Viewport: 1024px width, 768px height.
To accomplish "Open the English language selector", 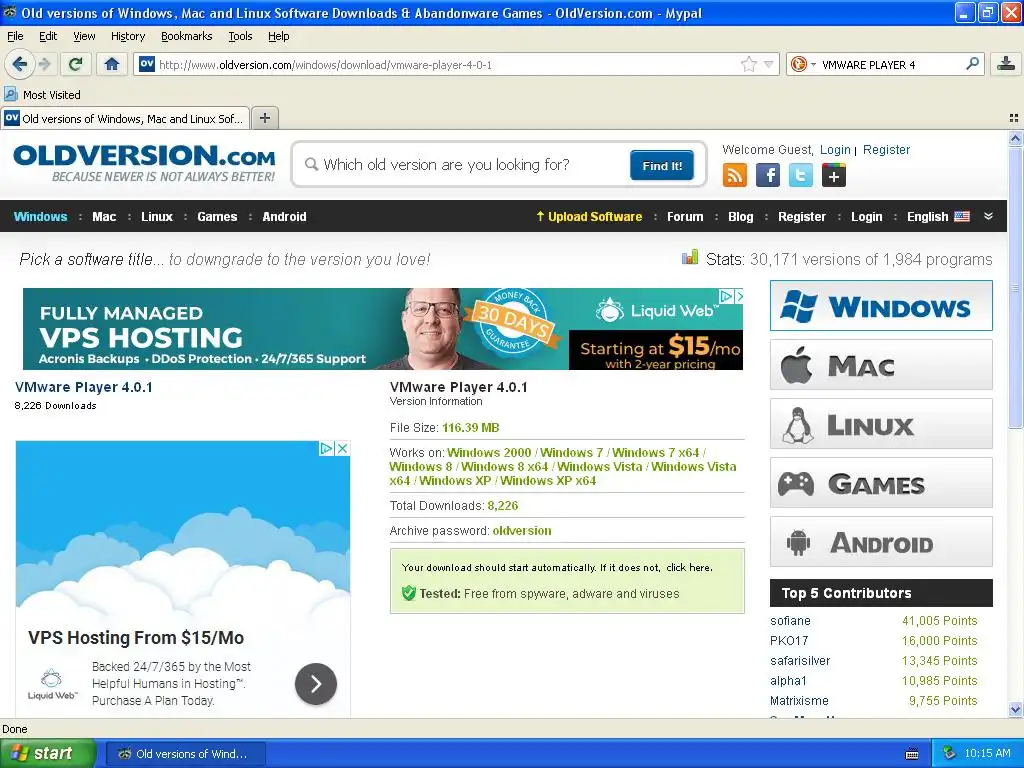I will click(938, 217).
